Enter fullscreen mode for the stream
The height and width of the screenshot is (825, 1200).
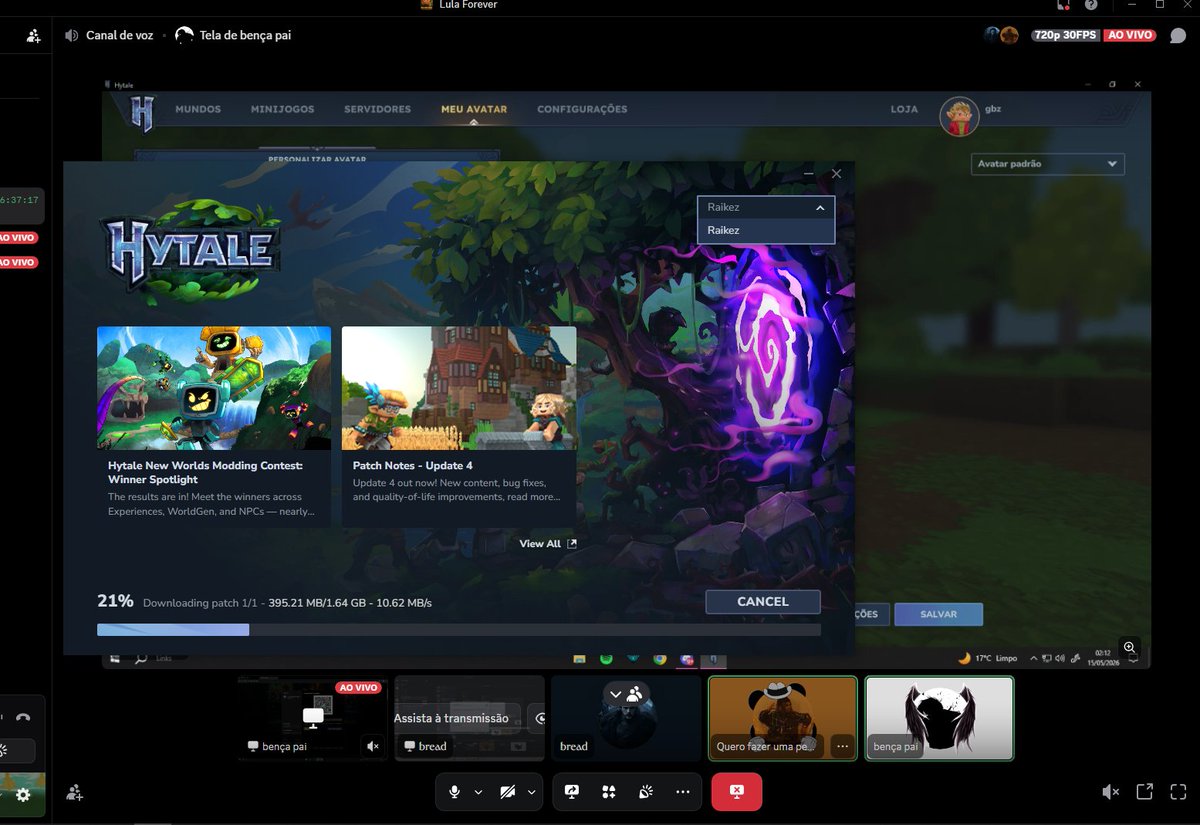(1177, 792)
